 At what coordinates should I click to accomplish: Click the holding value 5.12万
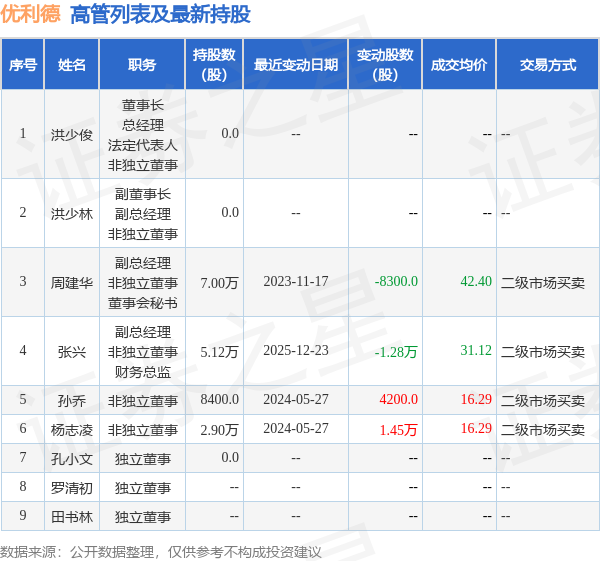point(219,352)
